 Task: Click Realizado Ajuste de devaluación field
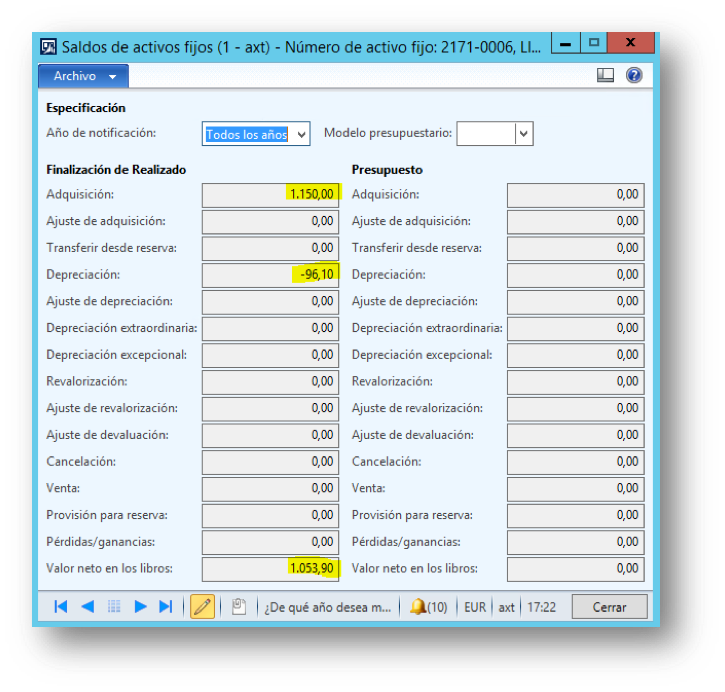[270, 435]
